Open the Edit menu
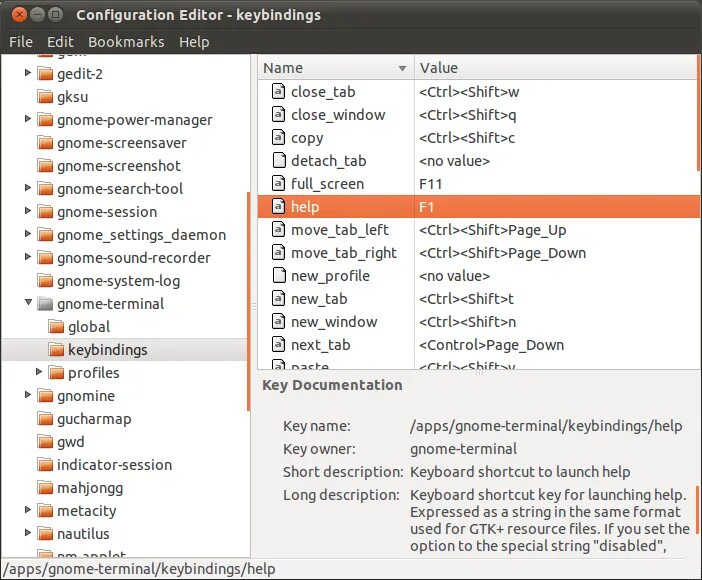Viewport: 702px width, 580px height. (60, 42)
